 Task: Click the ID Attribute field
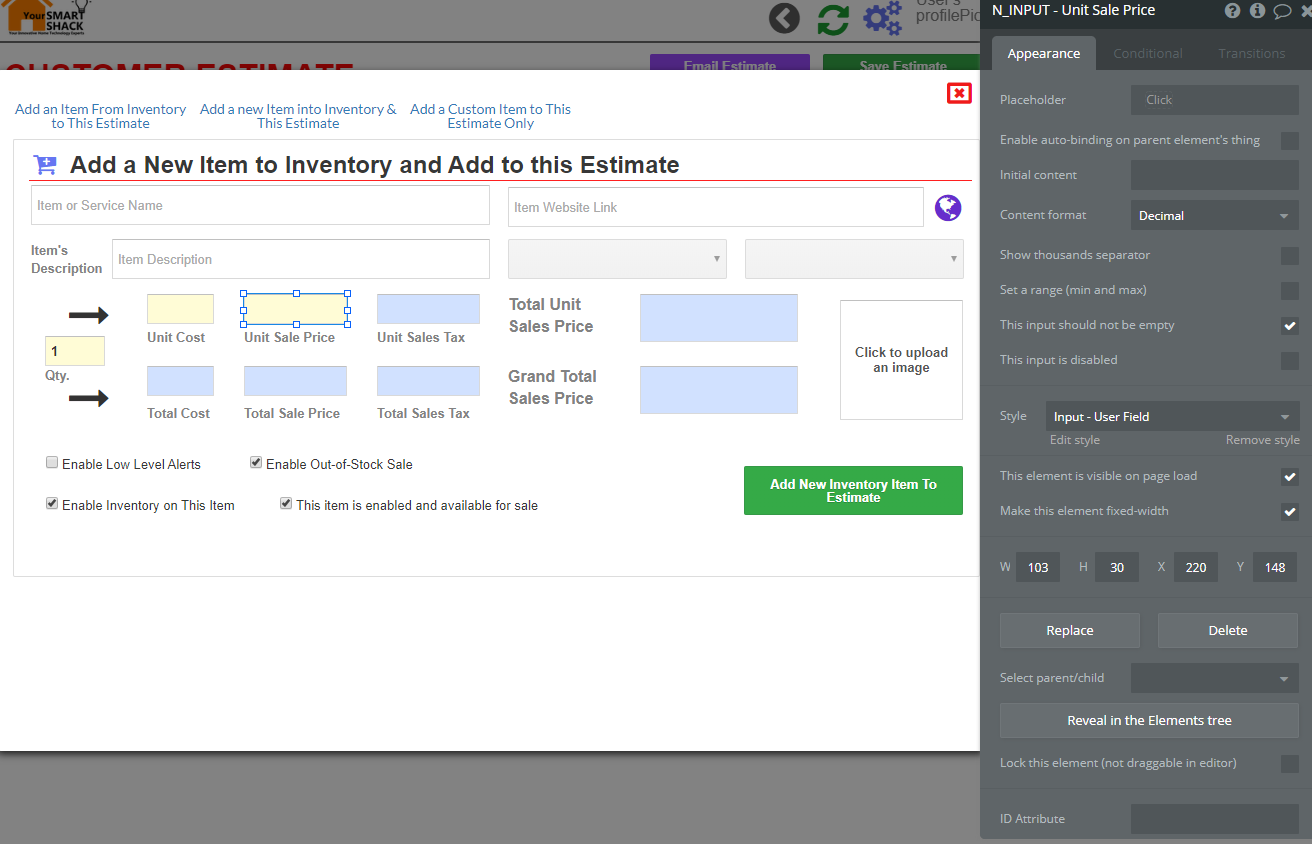coord(1215,819)
